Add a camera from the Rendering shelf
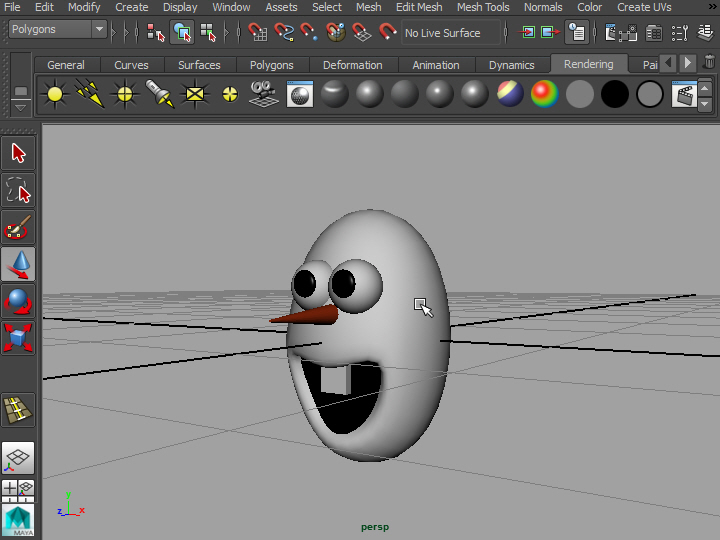The width and height of the screenshot is (720, 540). pyautogui.click(x=264, y=95)
